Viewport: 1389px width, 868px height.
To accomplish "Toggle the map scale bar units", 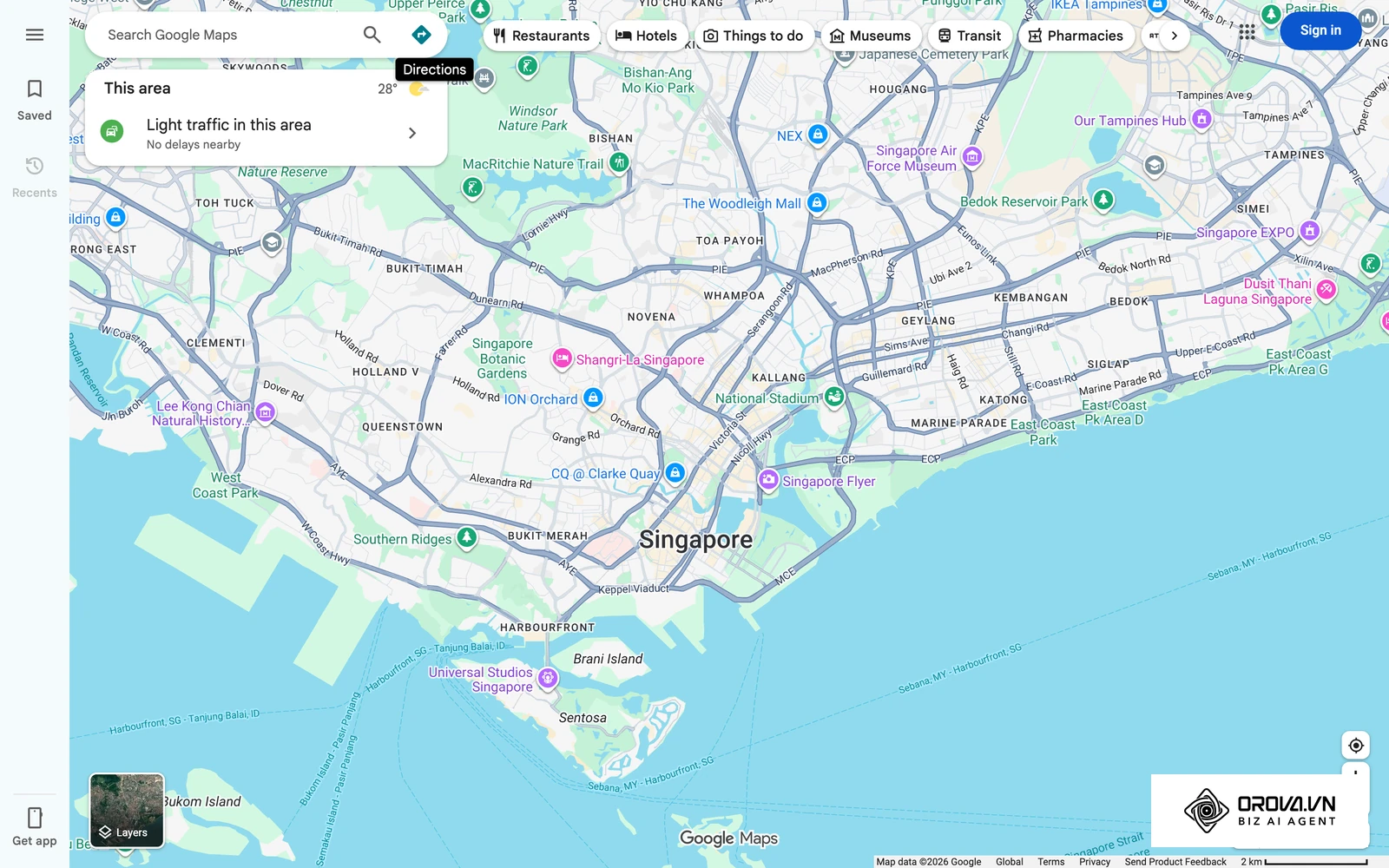I will (x=1304, y=862).
